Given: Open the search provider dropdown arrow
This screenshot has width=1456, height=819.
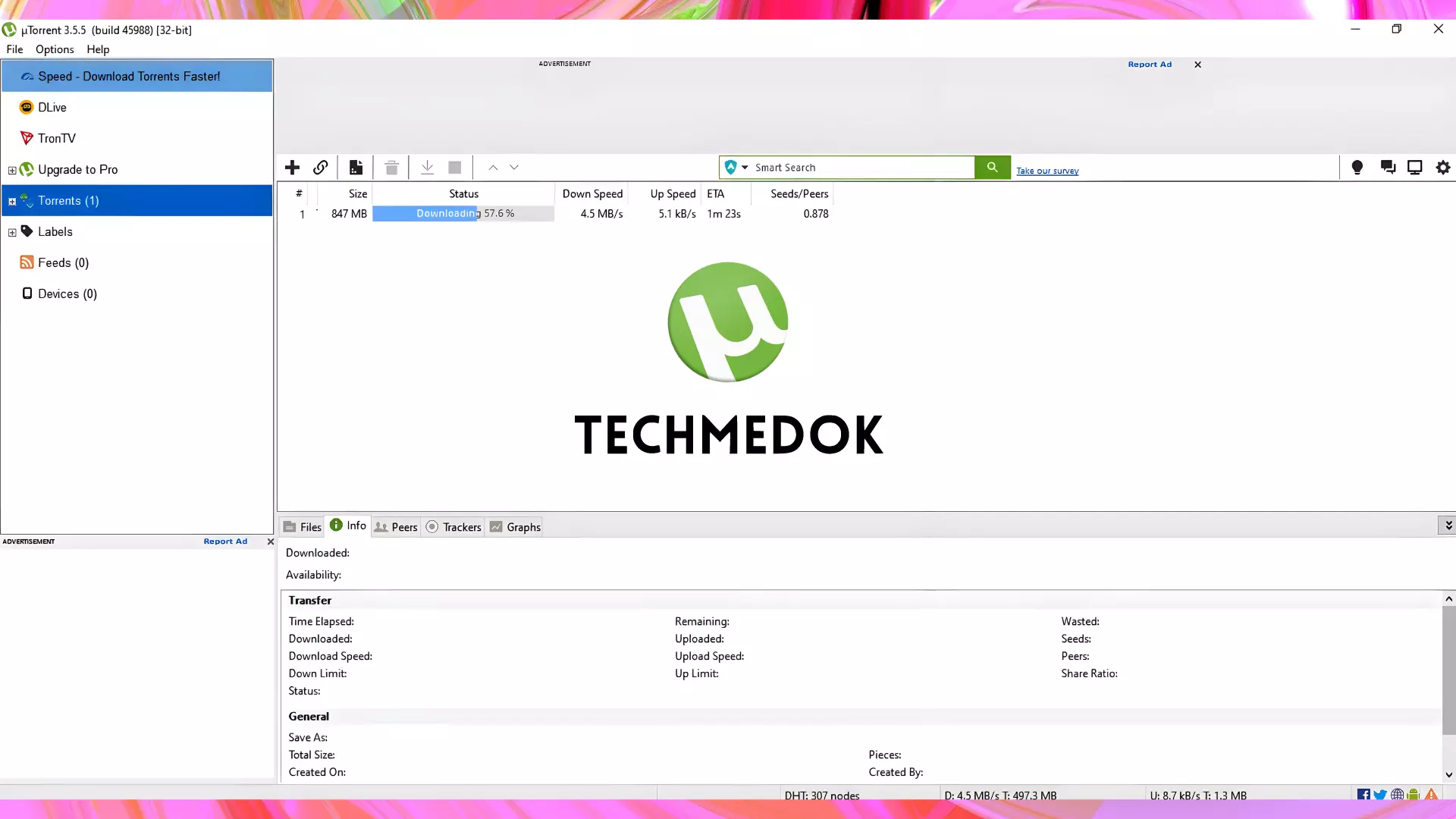Looking at the screenshot, I should coord(745,168).
